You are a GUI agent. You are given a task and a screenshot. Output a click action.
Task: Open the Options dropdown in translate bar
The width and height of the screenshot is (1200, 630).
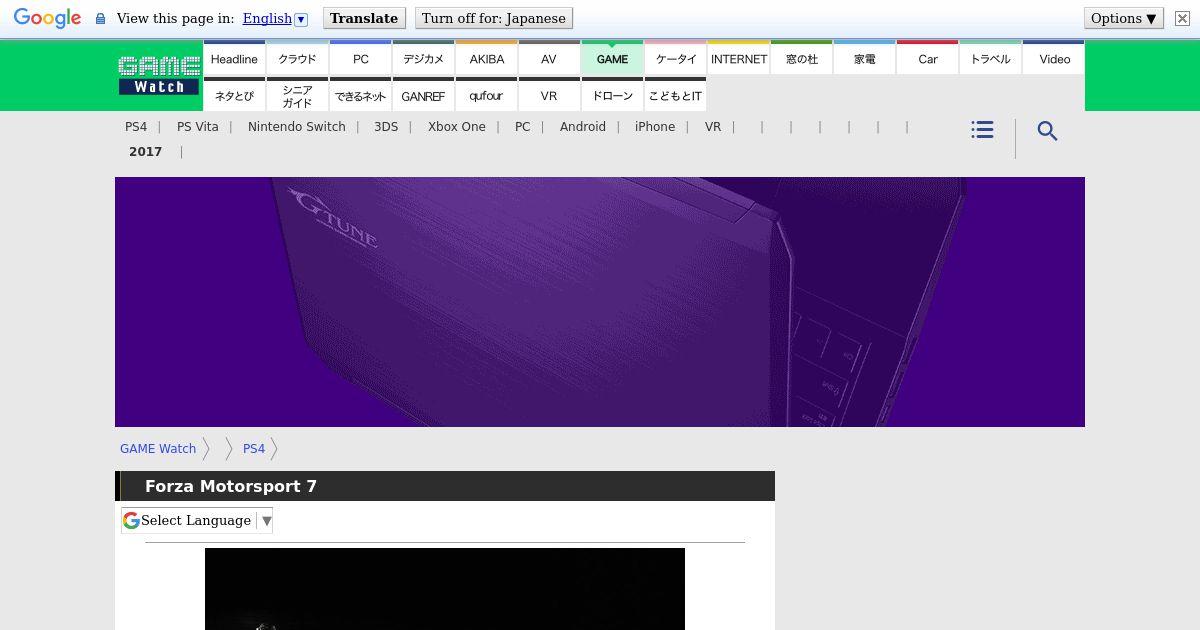[x=1124, y=18]
